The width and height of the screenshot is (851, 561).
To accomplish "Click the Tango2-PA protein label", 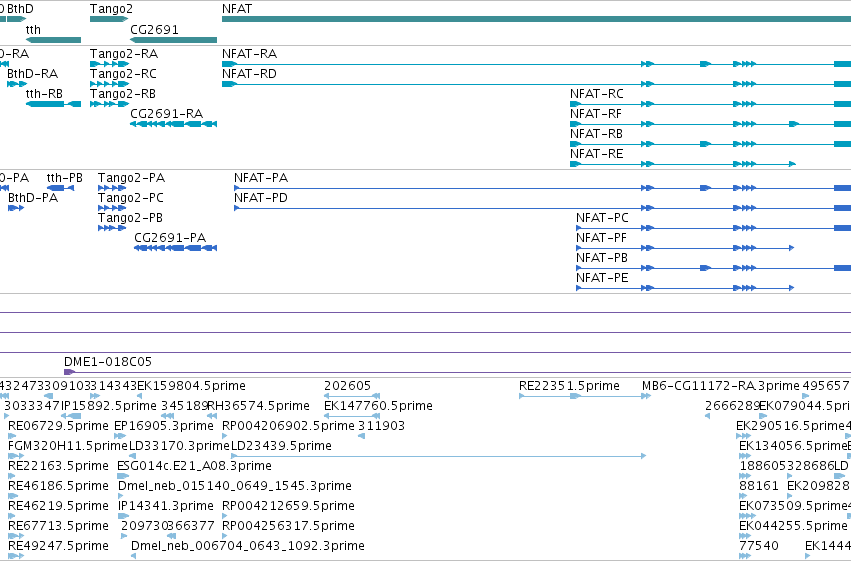I will (x=131, y=177).
